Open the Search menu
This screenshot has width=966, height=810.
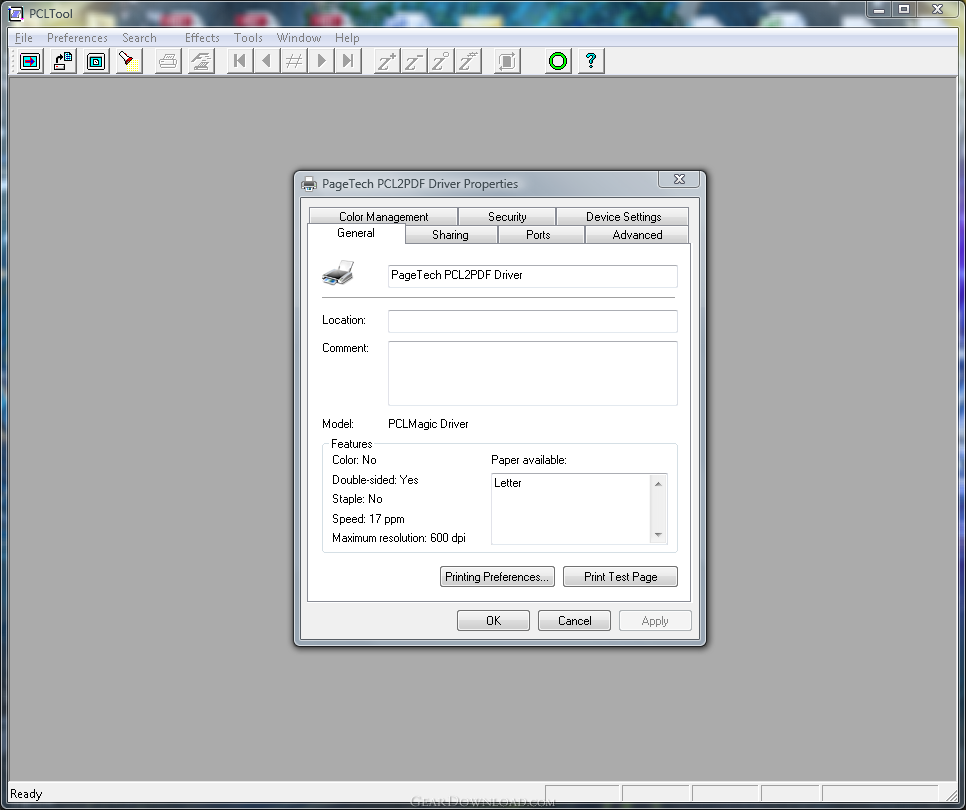tap(139, 38)
